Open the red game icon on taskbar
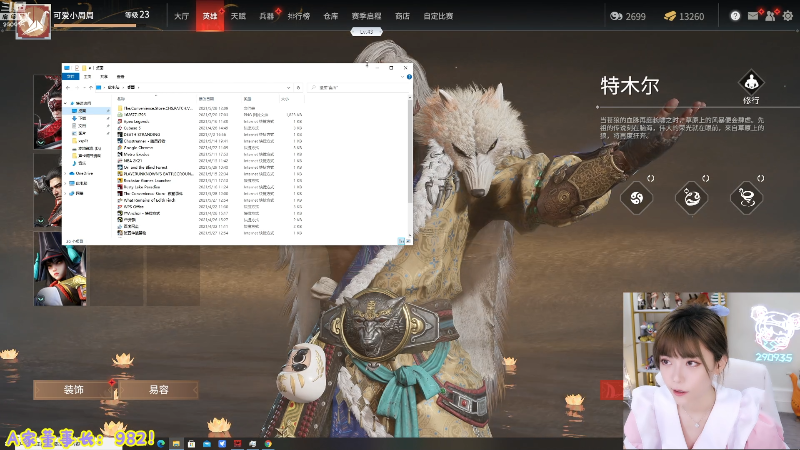 pyautogui.click(x=237, y=444)
